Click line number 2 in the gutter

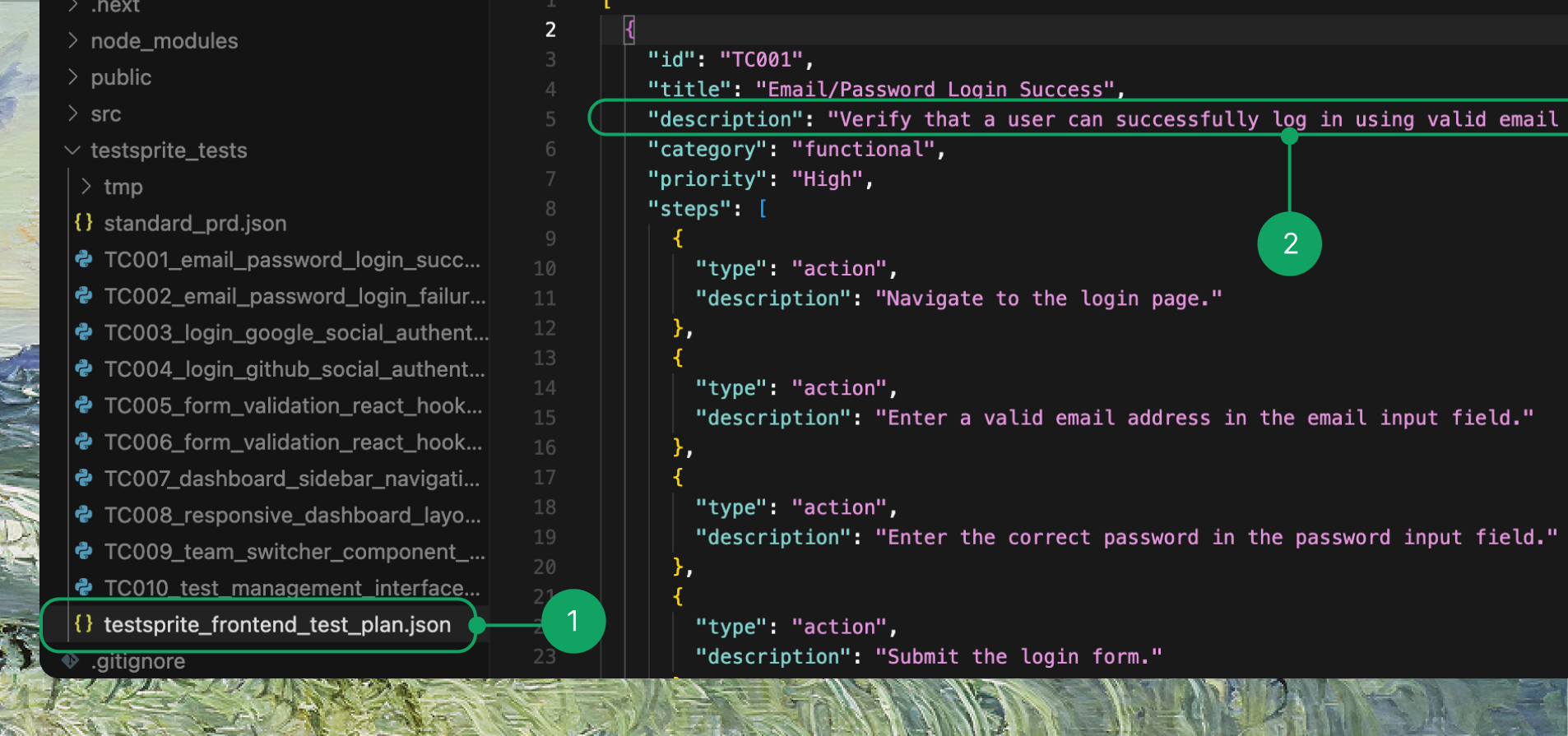coord(550,30)
